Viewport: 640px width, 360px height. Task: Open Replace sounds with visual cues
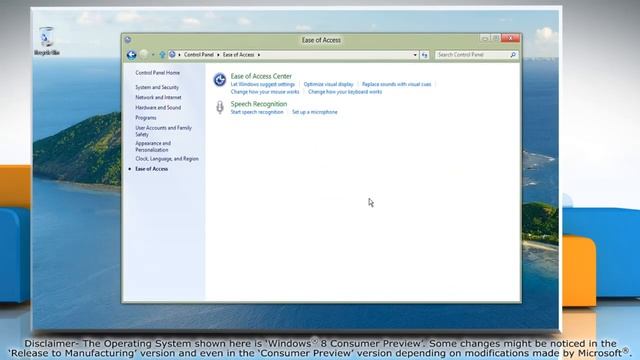click(x=396, y=84)
